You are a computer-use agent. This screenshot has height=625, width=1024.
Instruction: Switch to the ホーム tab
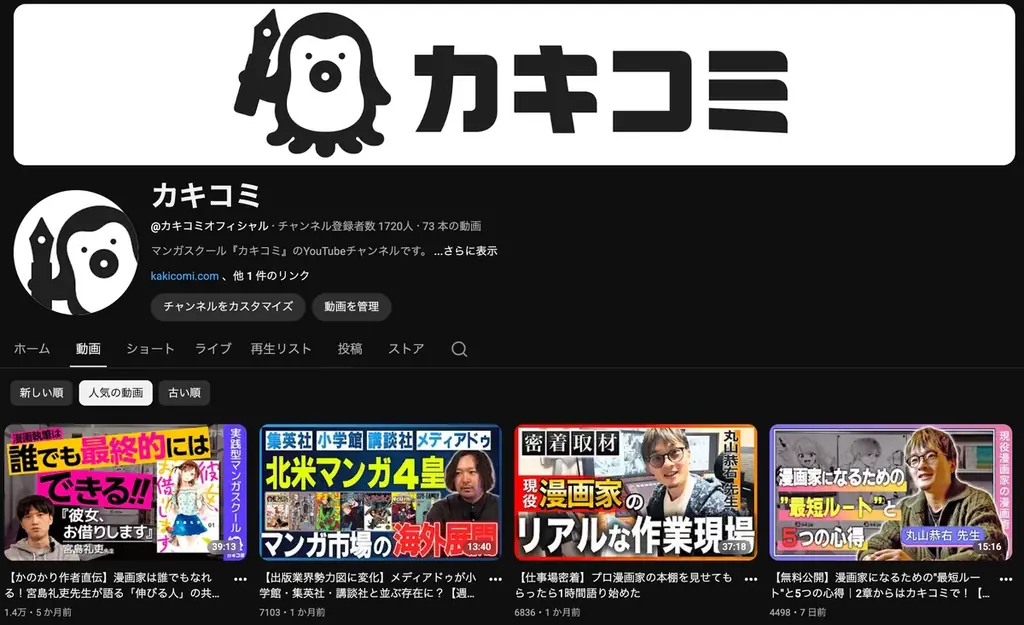click(32, 349)
